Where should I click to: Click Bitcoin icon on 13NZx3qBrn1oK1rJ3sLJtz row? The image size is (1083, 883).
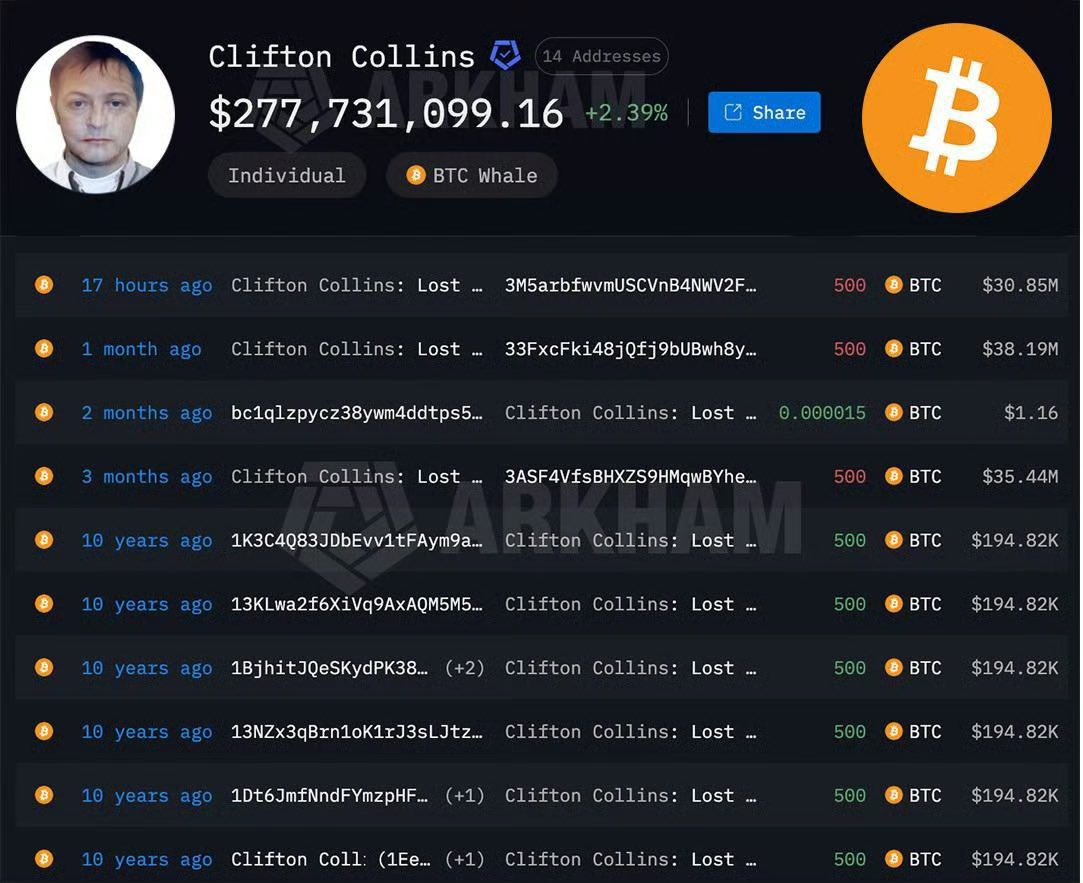(x=44, y=732)
